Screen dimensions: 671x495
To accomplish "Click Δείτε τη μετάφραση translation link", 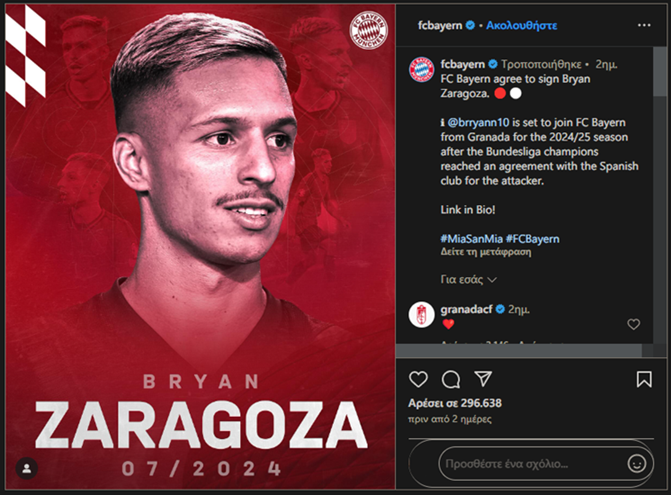I will coord(486,252).
